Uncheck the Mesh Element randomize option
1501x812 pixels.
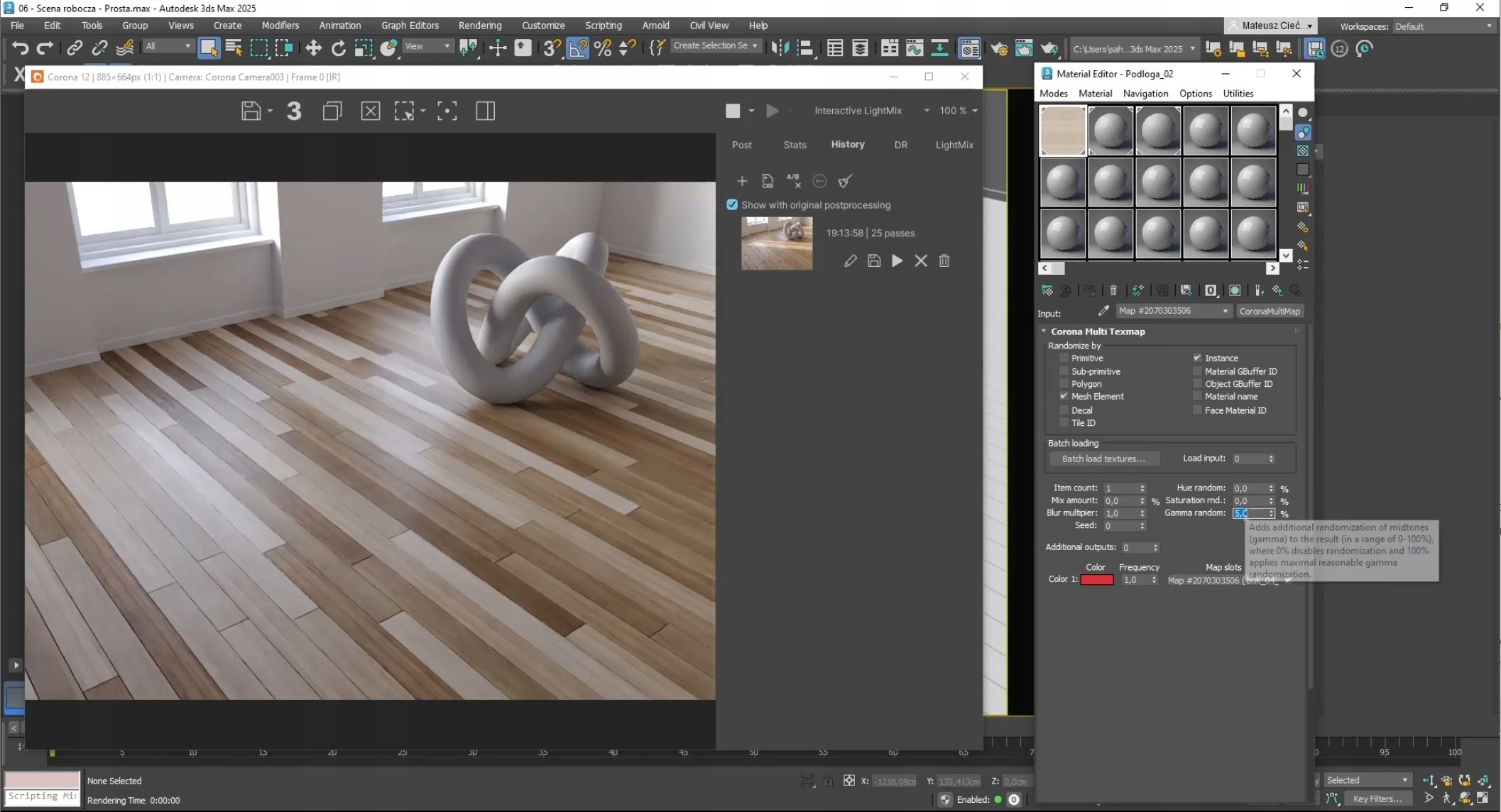click(1064, 396)
